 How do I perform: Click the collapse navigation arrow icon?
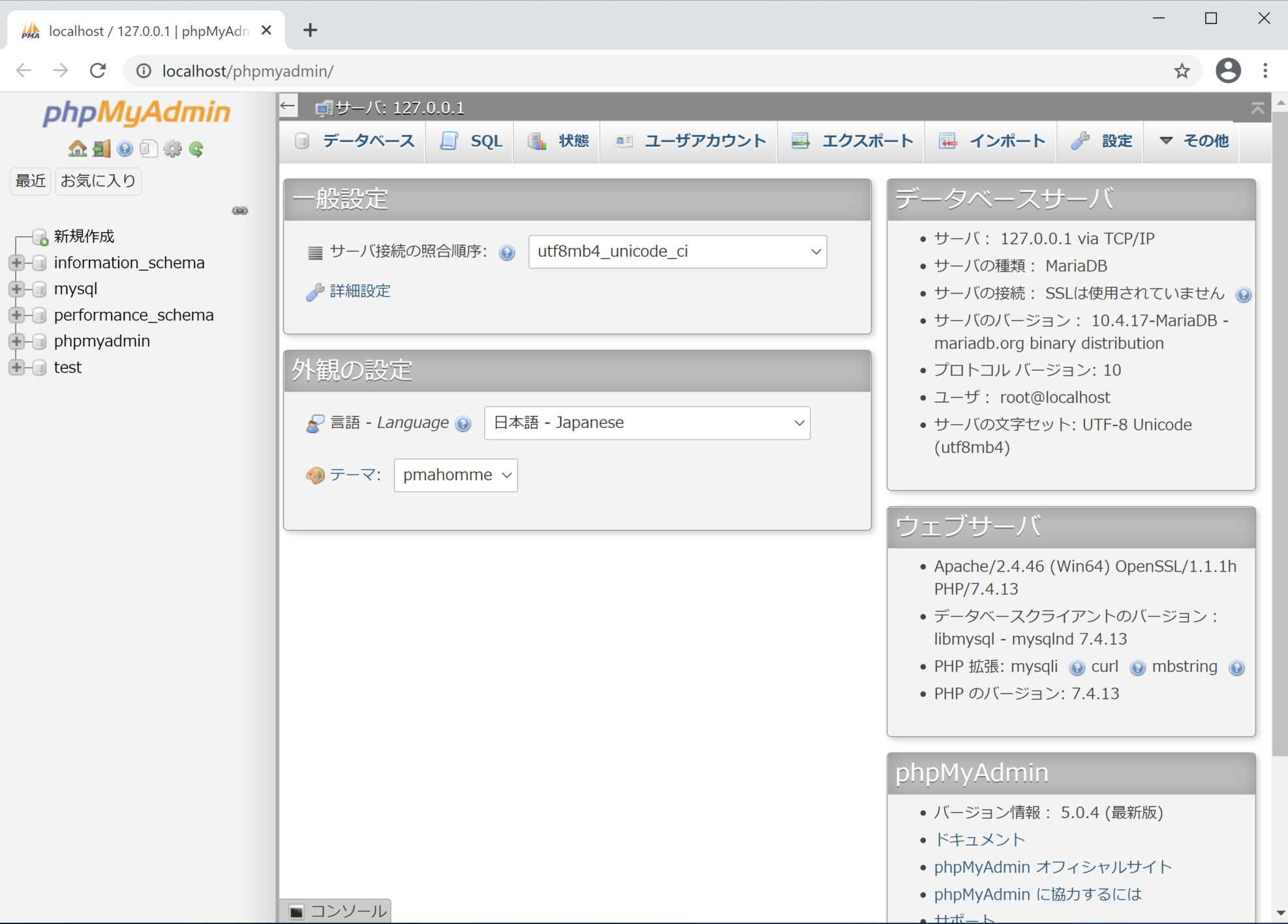tap(288, 106)
